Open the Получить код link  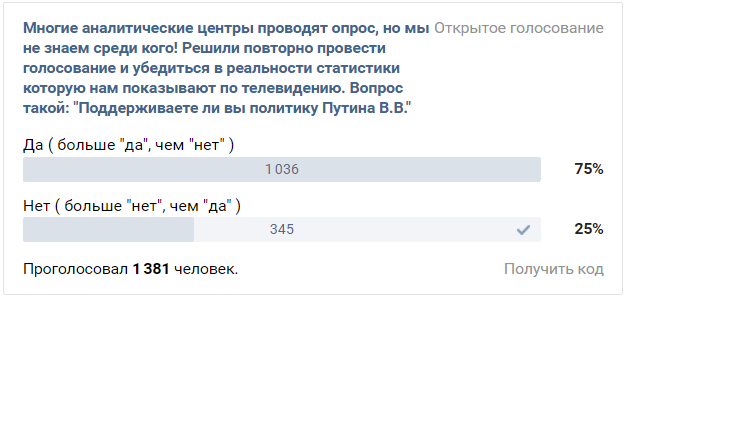coord(554,269)
